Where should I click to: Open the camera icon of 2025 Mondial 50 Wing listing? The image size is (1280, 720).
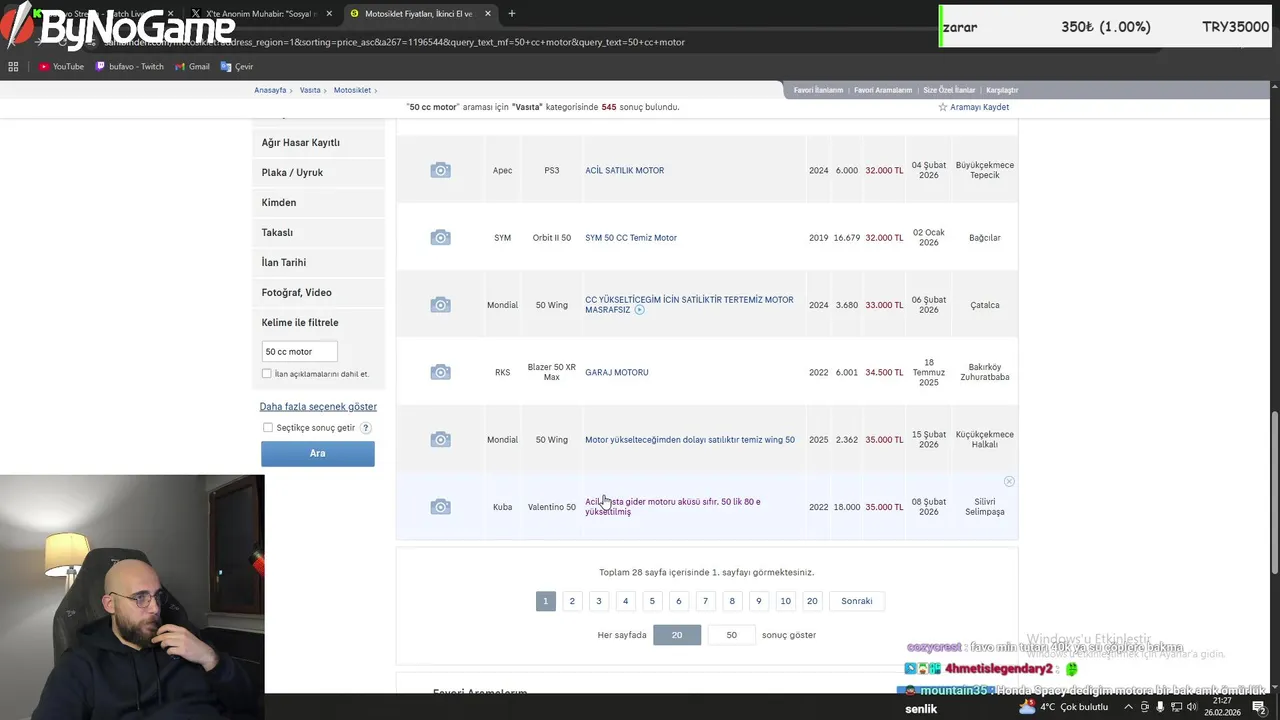point(440,440)
